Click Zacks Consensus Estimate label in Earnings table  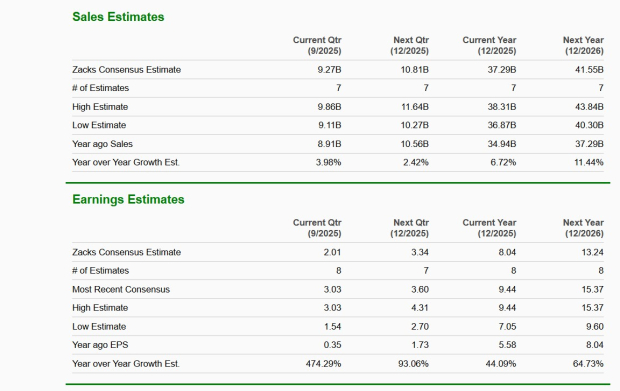coord(127,252)
